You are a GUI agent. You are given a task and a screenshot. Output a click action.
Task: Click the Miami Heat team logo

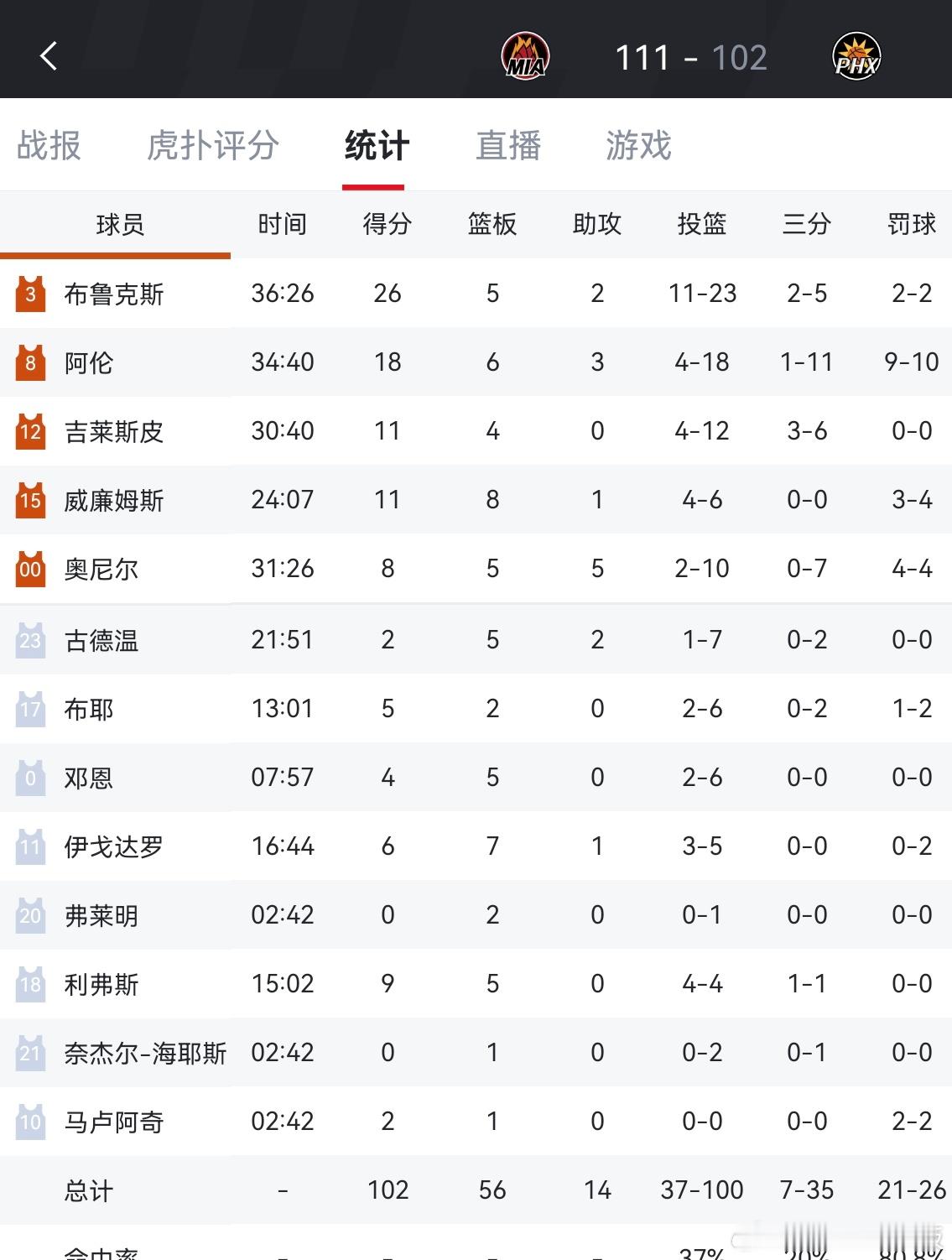pyautogui.click(x=526, y=55)
